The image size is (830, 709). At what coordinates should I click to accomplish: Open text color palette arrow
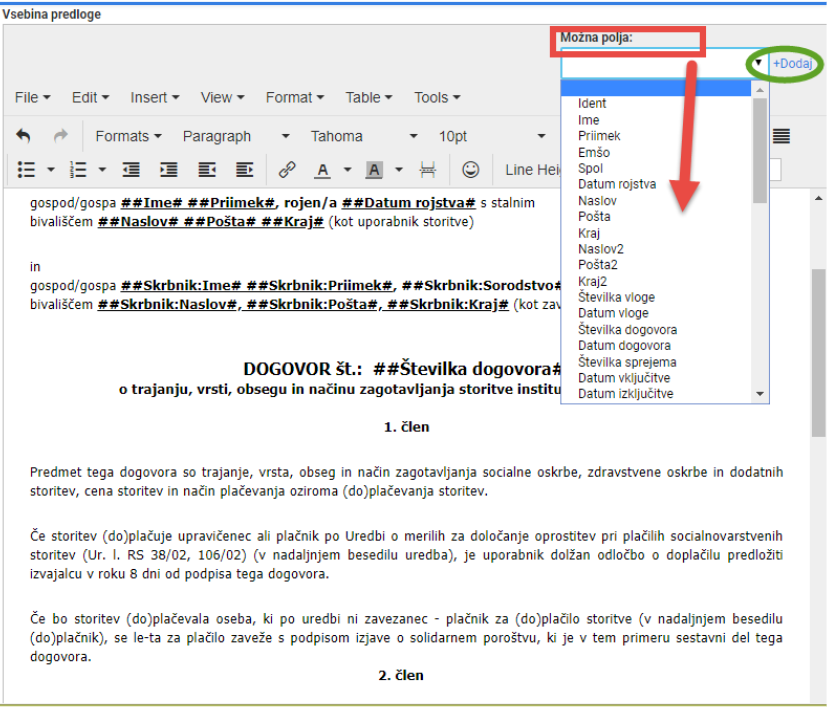tap(347, 170)
